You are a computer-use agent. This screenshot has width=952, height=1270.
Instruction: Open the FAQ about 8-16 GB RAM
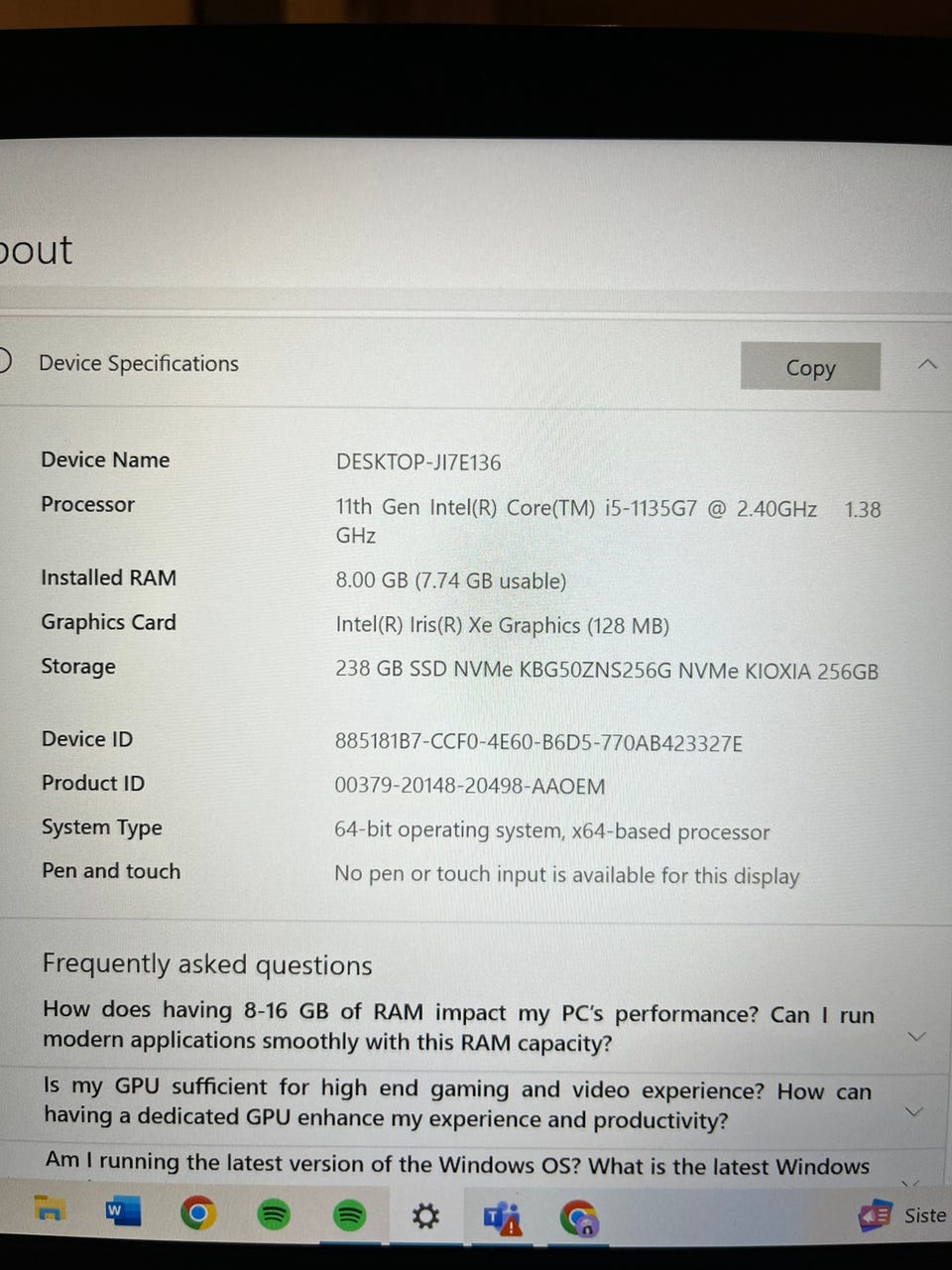pyautogui.click(x=459, y=1027)
